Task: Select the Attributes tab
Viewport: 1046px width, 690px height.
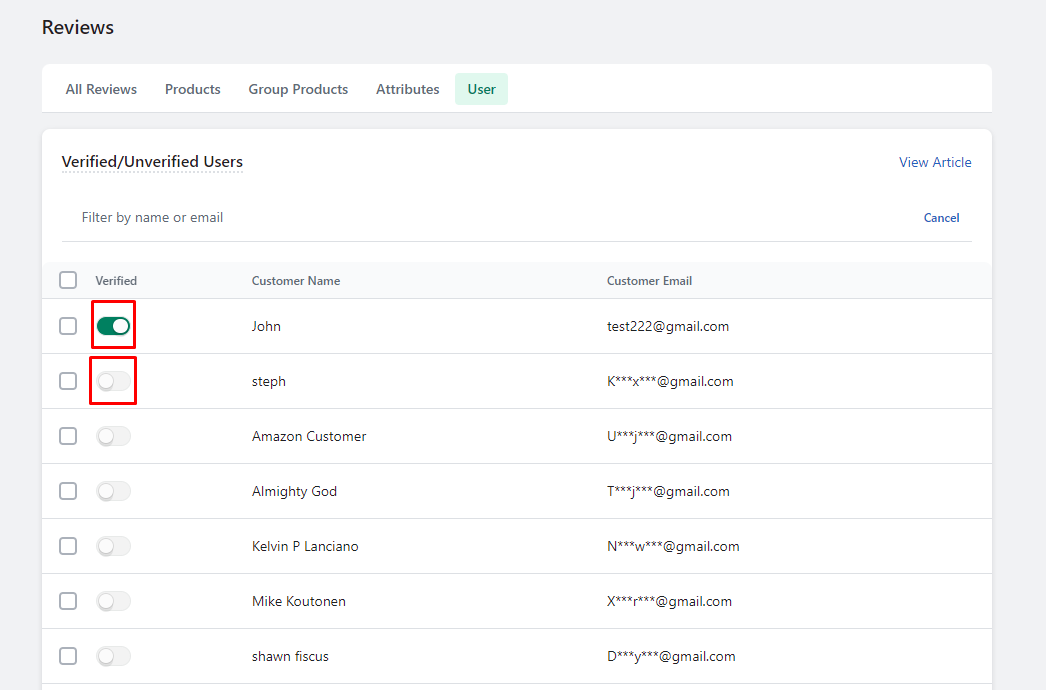Action: click(407, 89)
